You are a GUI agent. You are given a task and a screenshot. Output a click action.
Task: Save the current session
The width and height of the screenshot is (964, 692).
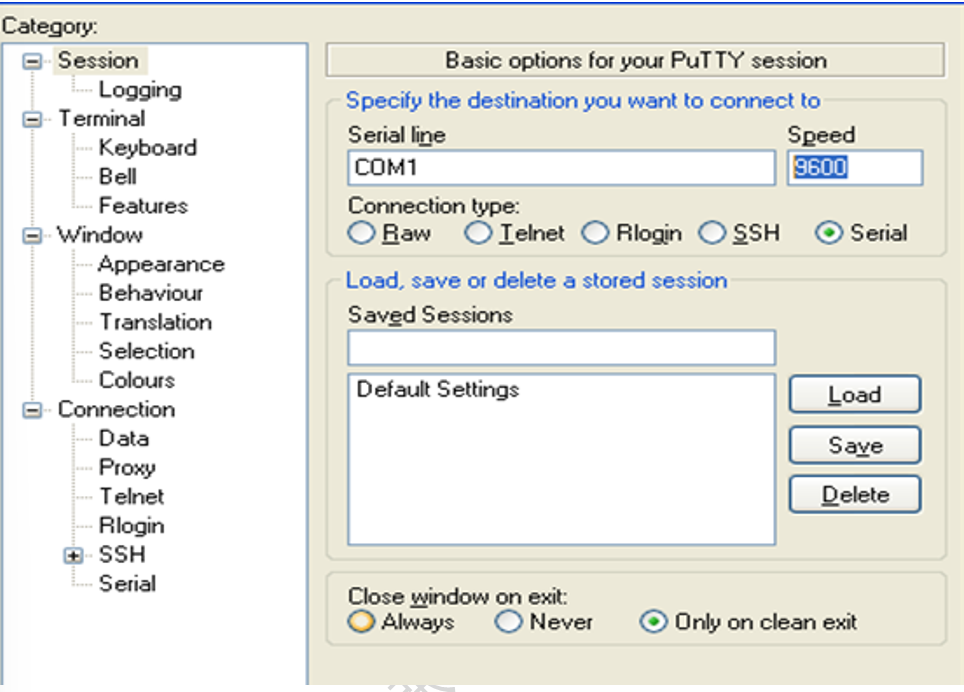click(x=855, y=444)
